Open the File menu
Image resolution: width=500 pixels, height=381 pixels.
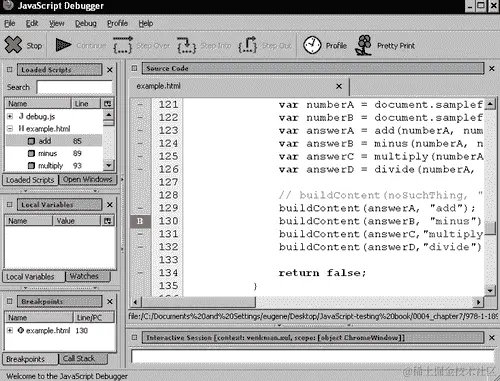click(10, 23)
